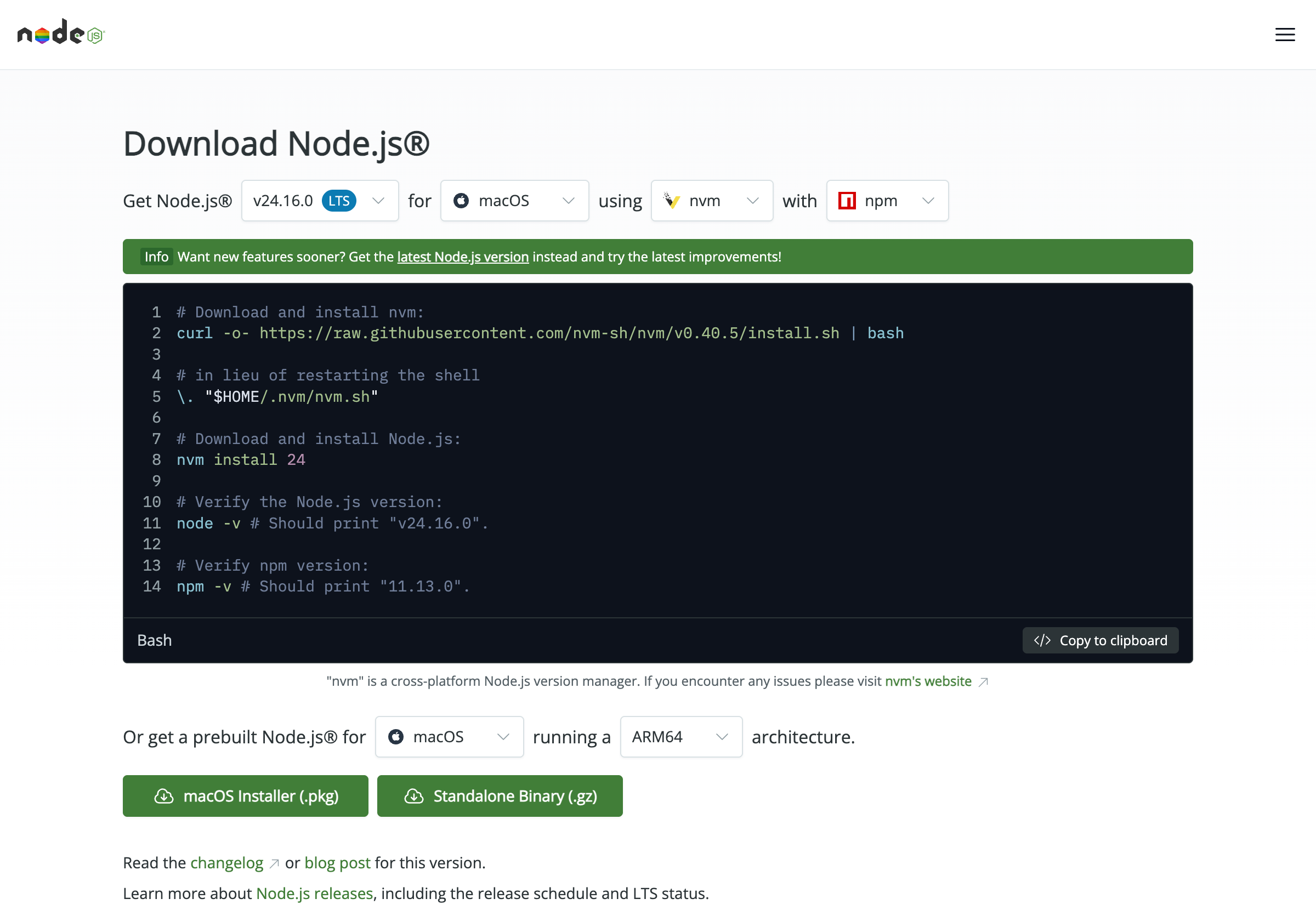Open the prebuilt macOS platform dropdown
Image resolution: width=1316 pixels, height=910 pixels.
coord(449,737)
